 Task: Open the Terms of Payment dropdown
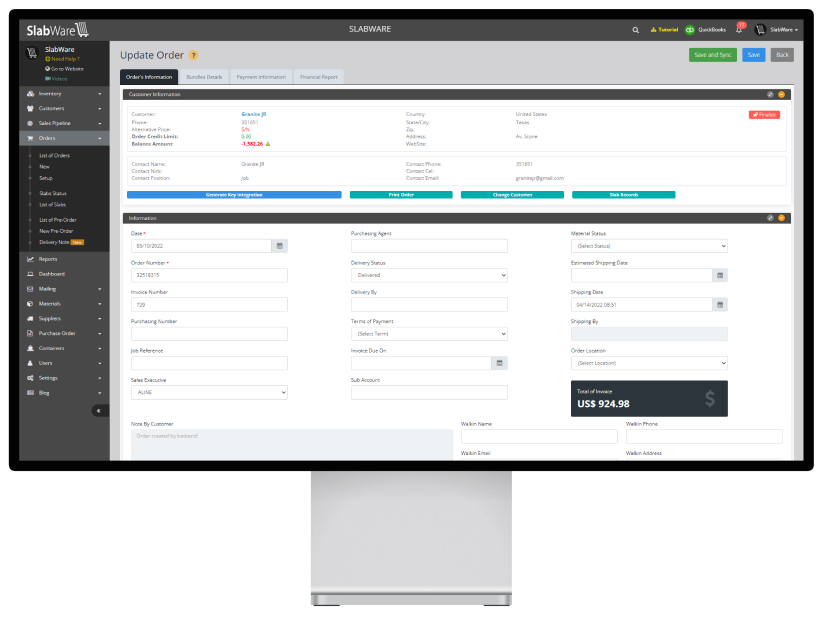pyautogui.click(x=429, y=334)
